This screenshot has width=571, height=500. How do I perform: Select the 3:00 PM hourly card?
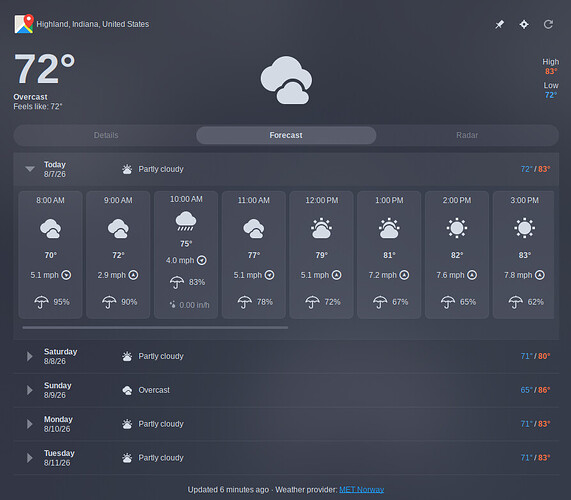[524, 255]
